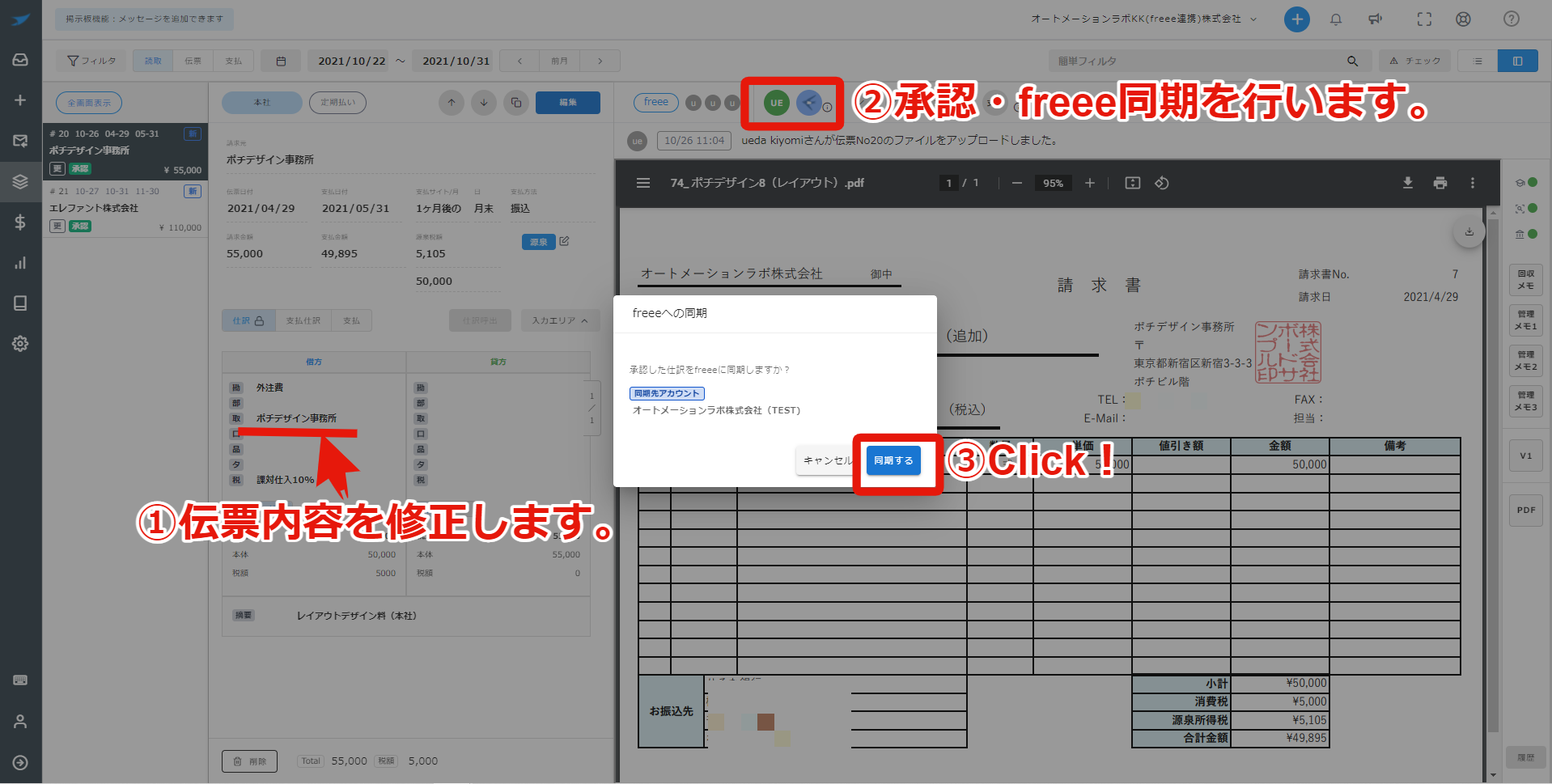Open the inbox tray icon in sidebar
The height and width of the screenshot is (784, 1552).
click(20, 60)
